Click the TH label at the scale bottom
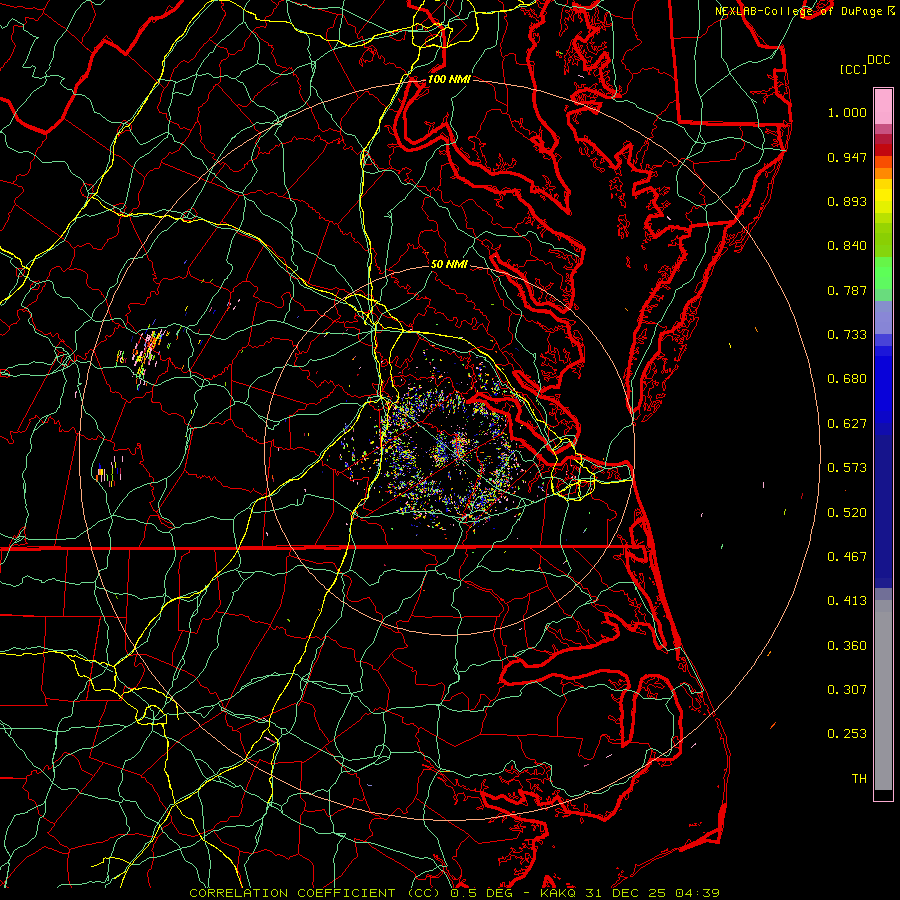Image resolution: width=900 pixels, height=900 pixels. (859, 779)
